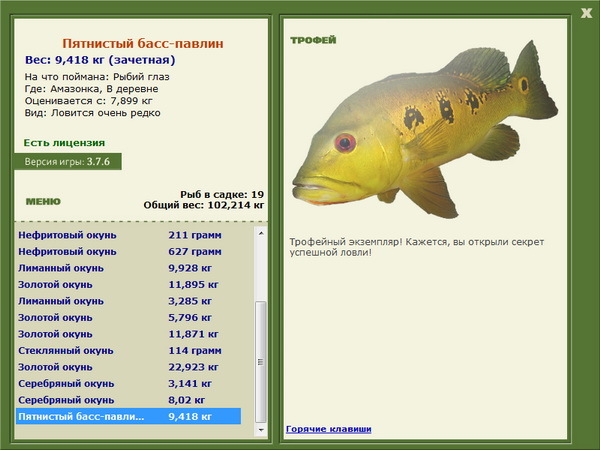Select Золотой окунь 11,871 кг row
The height and width of the screenshot is (450, 600).
coord(129,334)
